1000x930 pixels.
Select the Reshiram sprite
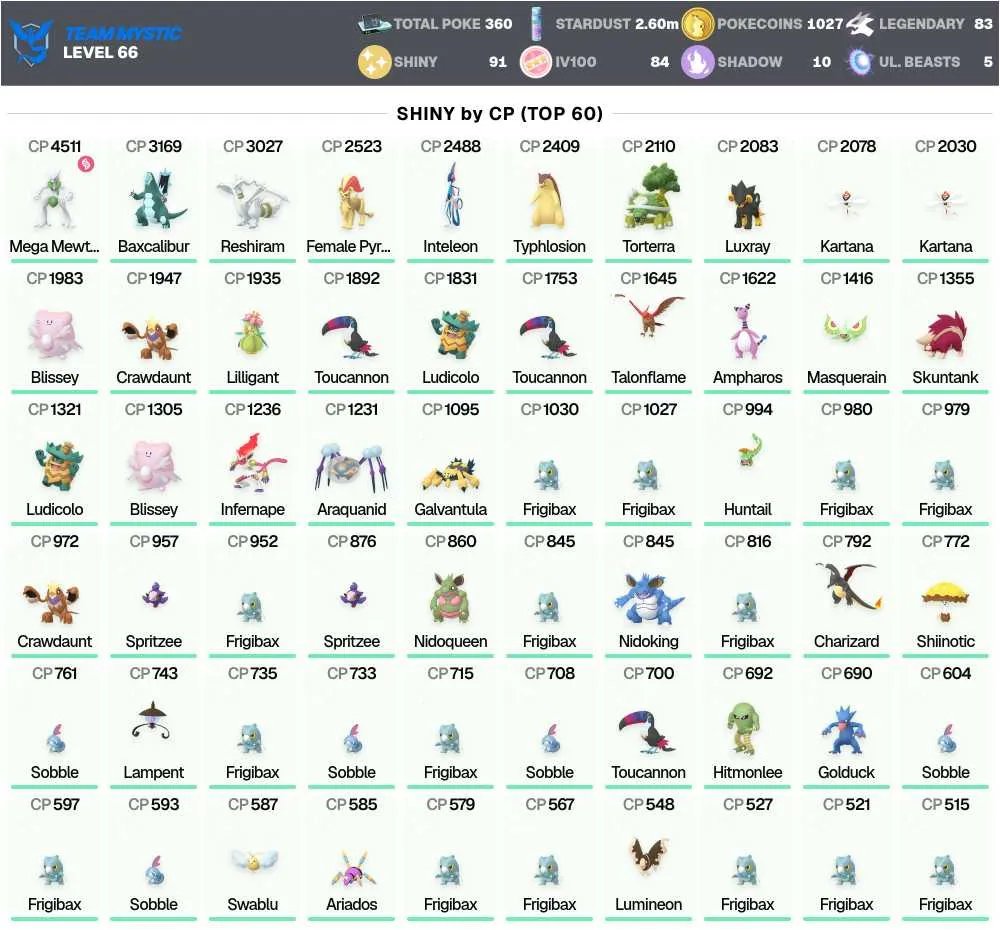coord(253,202)
